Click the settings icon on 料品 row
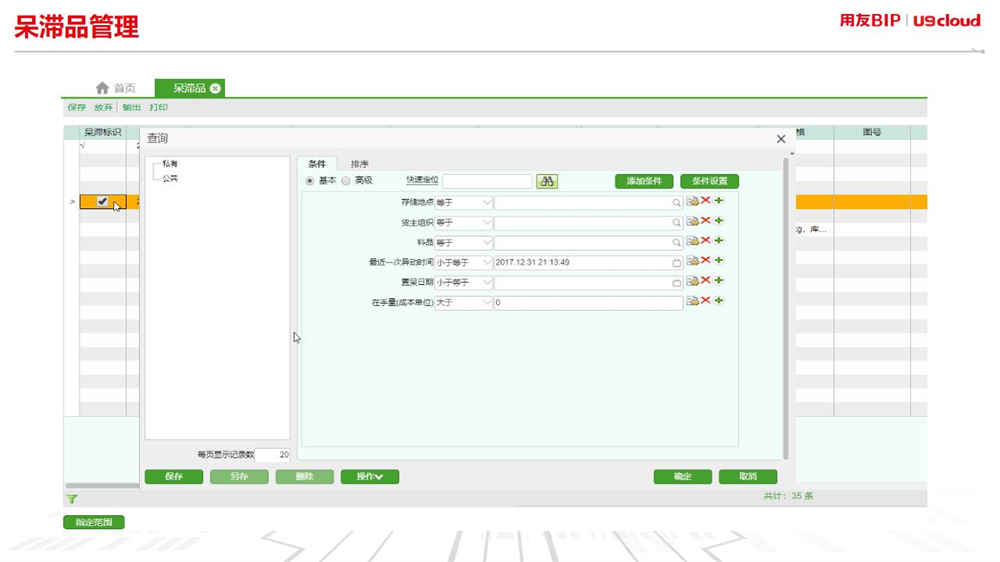The height and width of the screenshot is (562, 1000). click(x=693, y=241)
